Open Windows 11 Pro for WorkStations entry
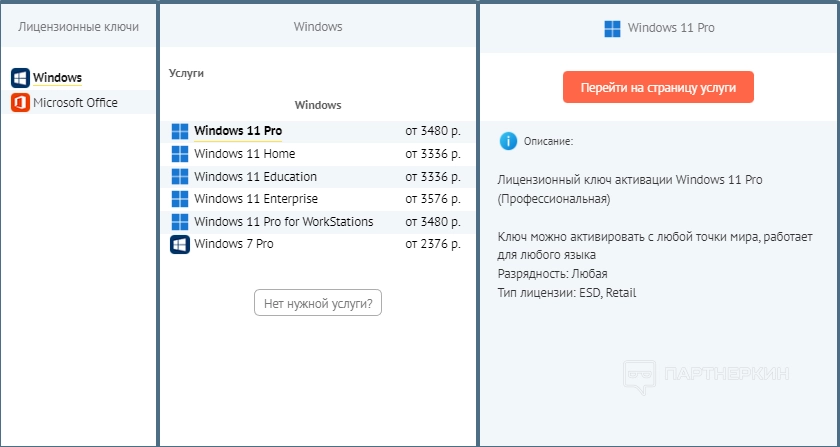This screenshot has height=447, width=840. click(x=283, y=222)
